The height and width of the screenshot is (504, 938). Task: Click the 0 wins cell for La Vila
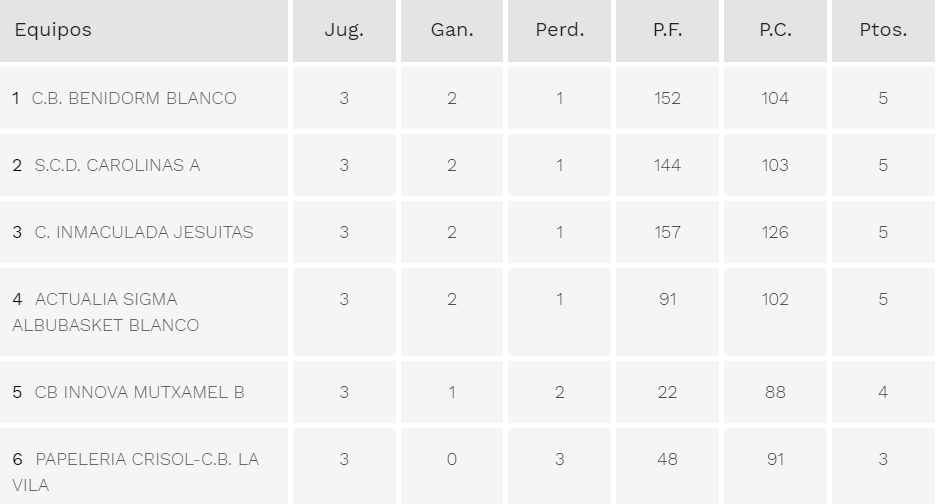(452, 459)
